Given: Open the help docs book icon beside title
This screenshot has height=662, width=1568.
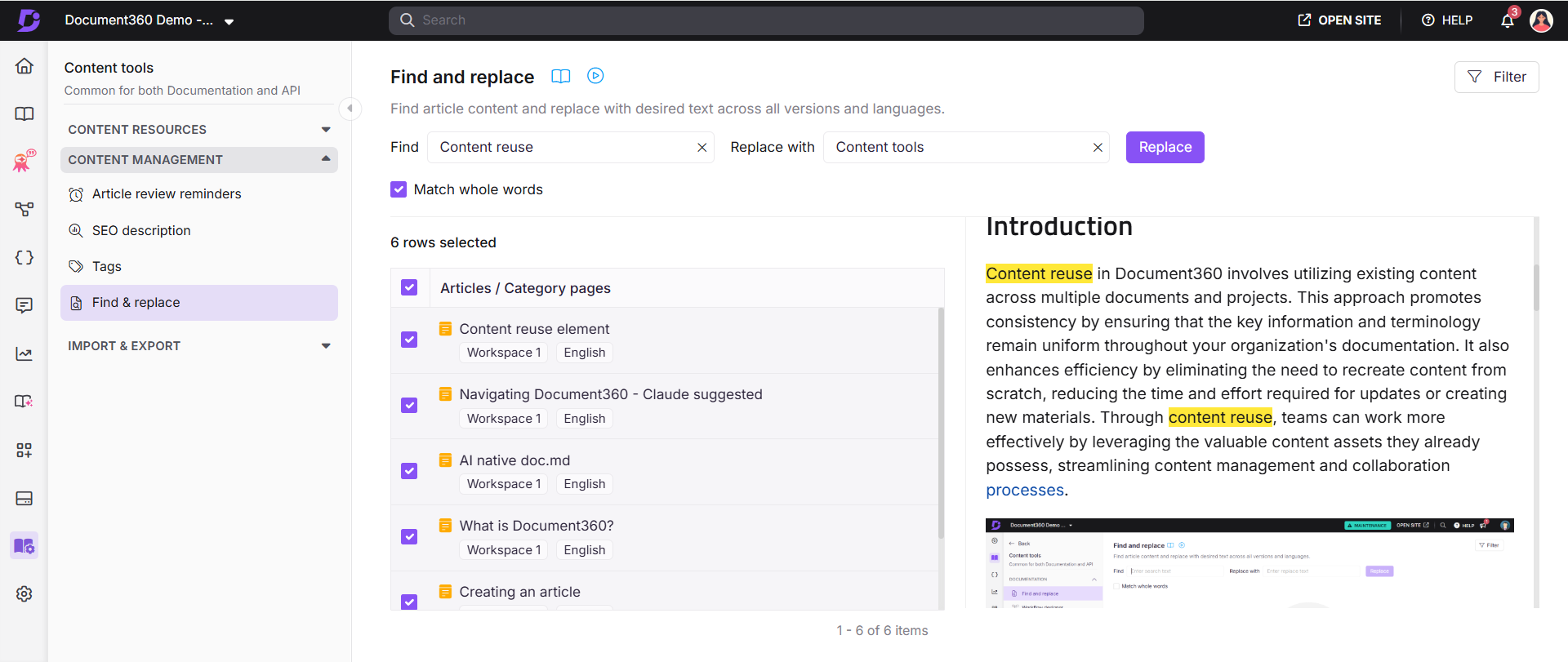Looking at the screenshot, I should [560, 76].
